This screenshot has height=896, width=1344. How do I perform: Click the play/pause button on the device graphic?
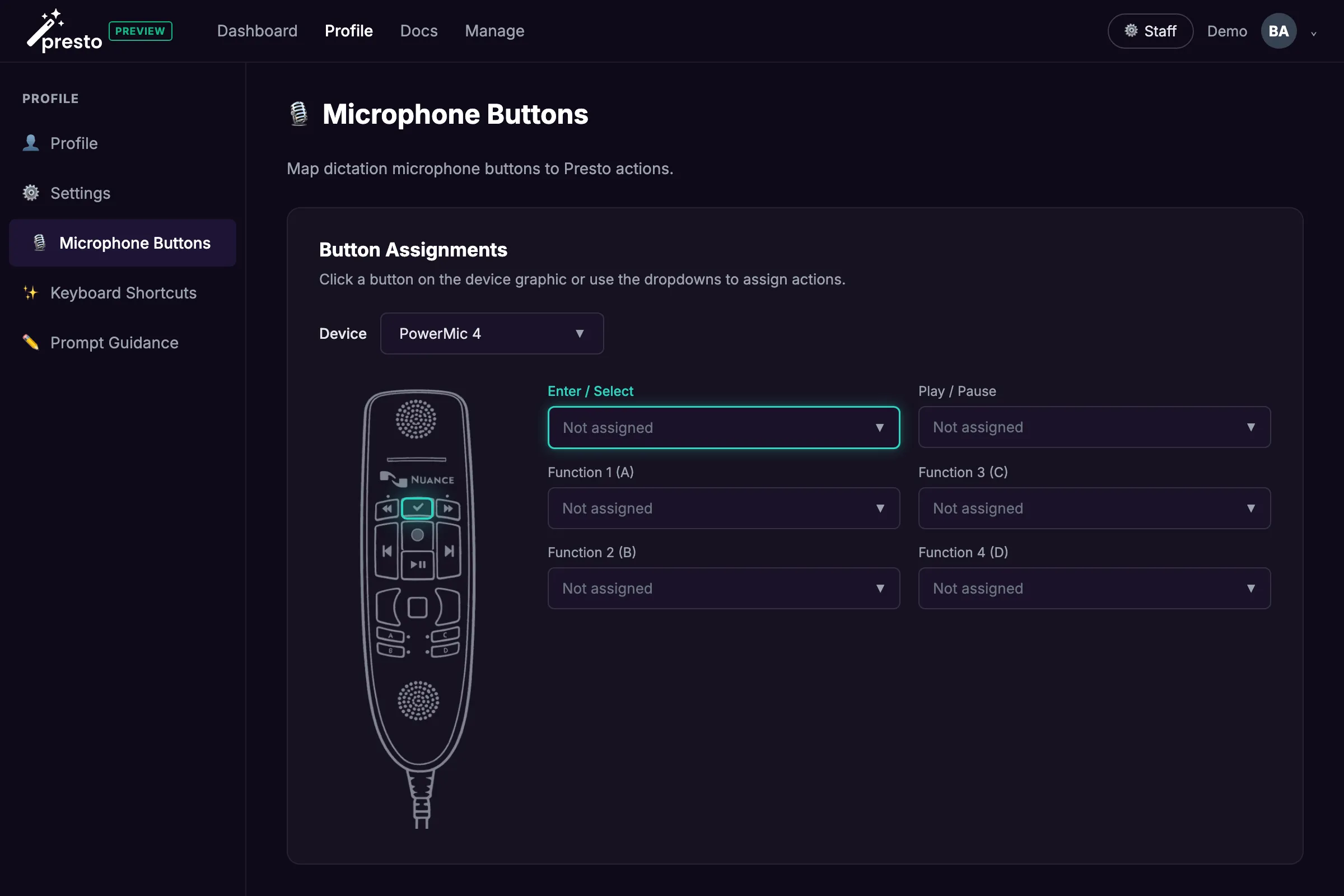418,564
